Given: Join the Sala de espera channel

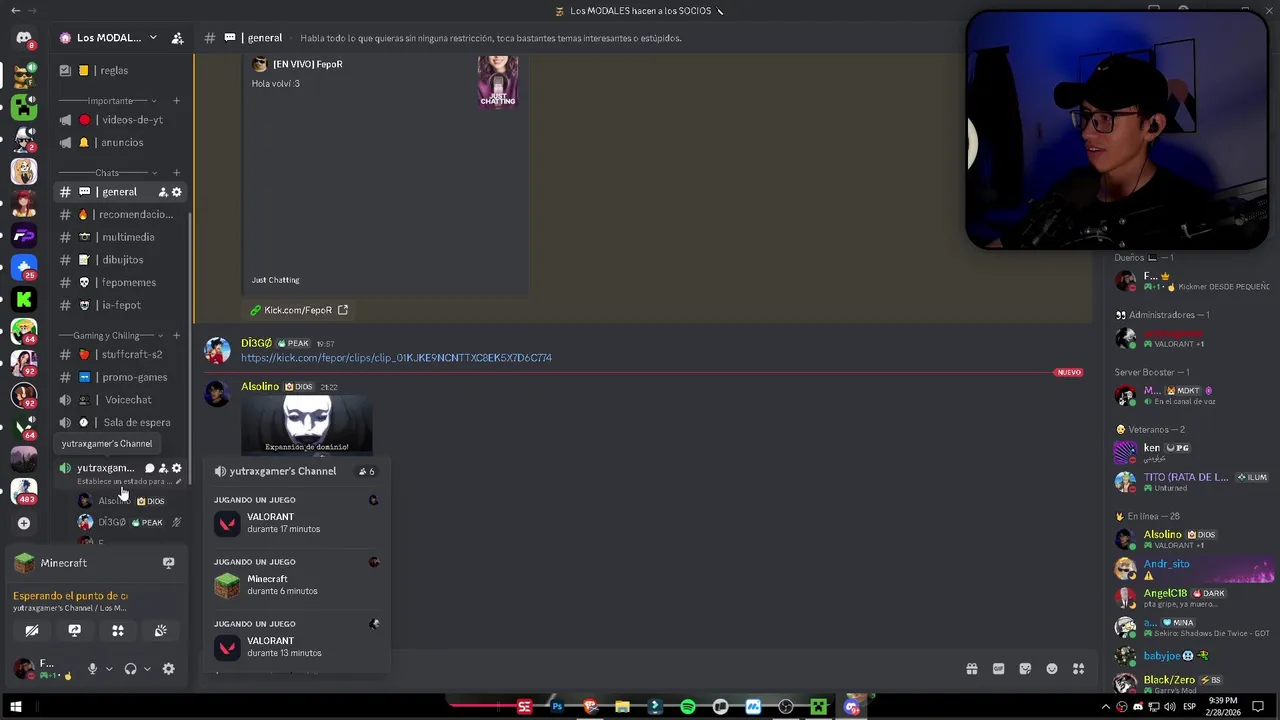Looking at the screenshot, I should pyautogui.click(x=120, y=422).
